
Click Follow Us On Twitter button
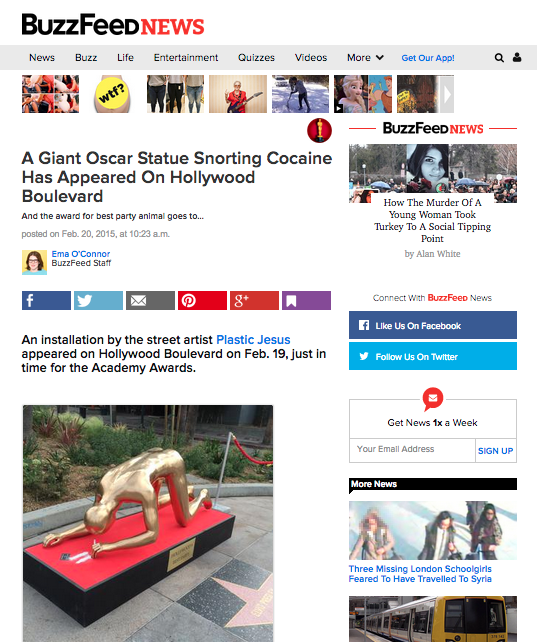(x=433, y=356)
